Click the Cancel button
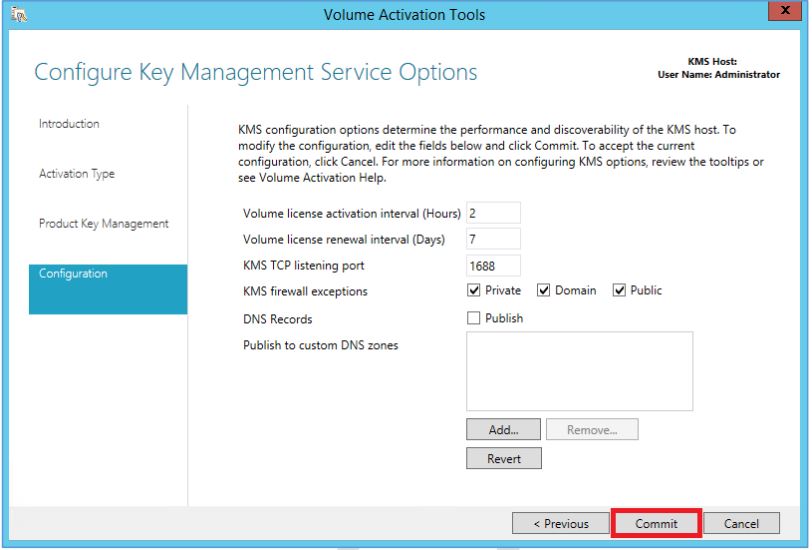Image resolution: width=812 pixels, height=550 pixels. tap(741, 524)
